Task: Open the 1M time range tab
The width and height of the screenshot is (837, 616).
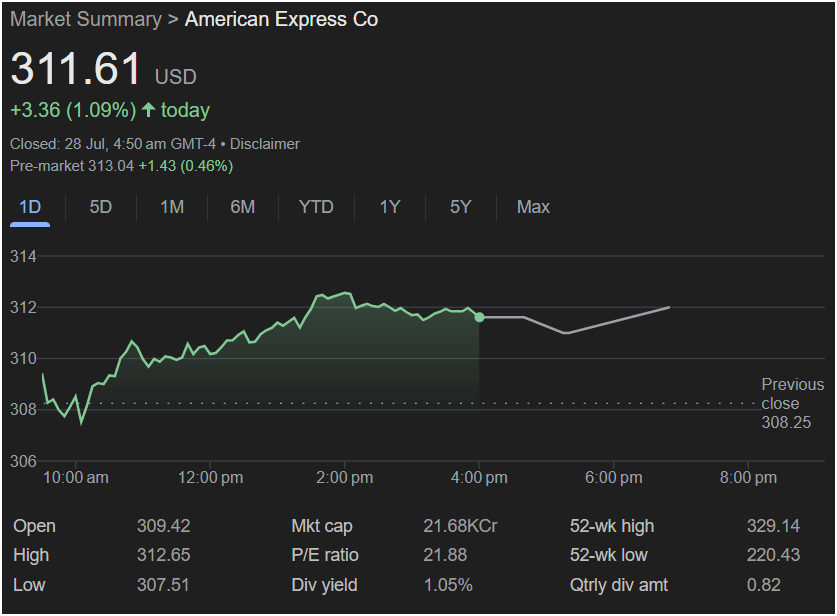Action: click(172, 207)
